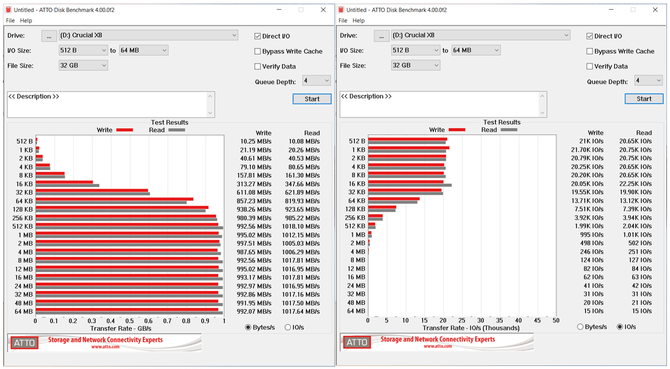Close the right ATTO Disk Benchmark window
Image resolution: width=670 pixels, height=369 pixels.
(x=655, y=9)
